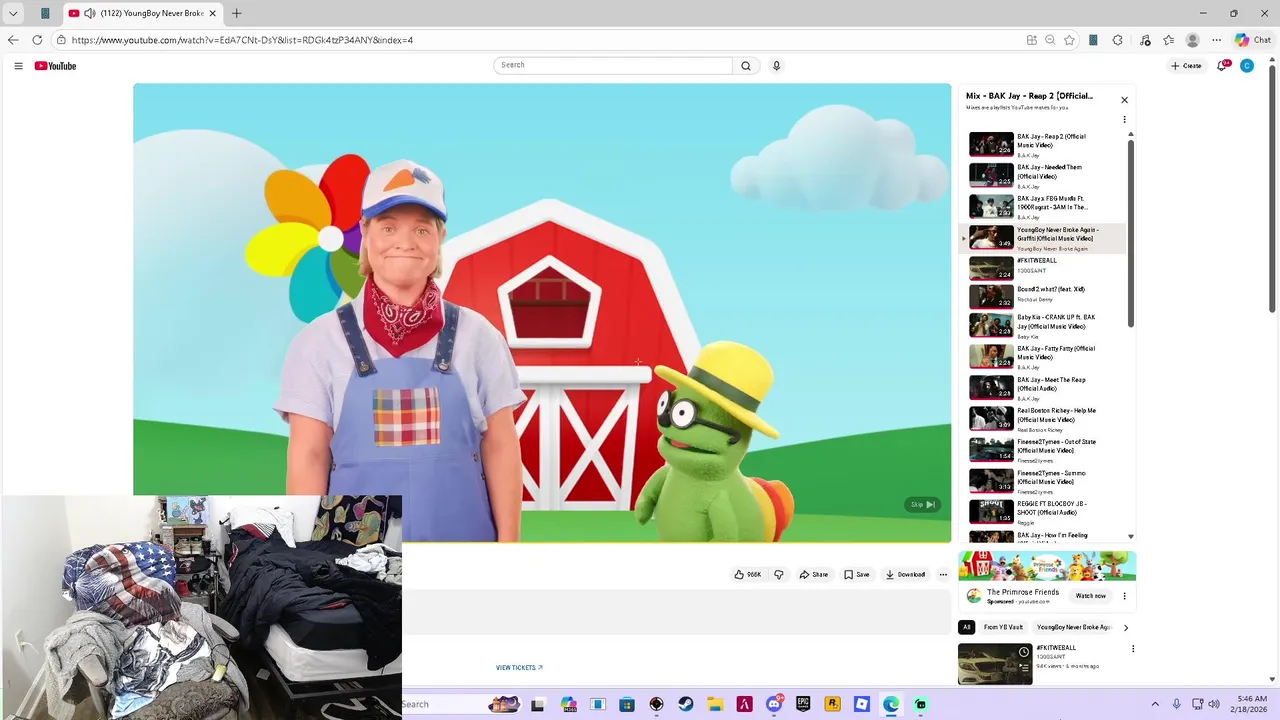Open a new browser tab
This screenshot has height=720, width=1280.
237,13
